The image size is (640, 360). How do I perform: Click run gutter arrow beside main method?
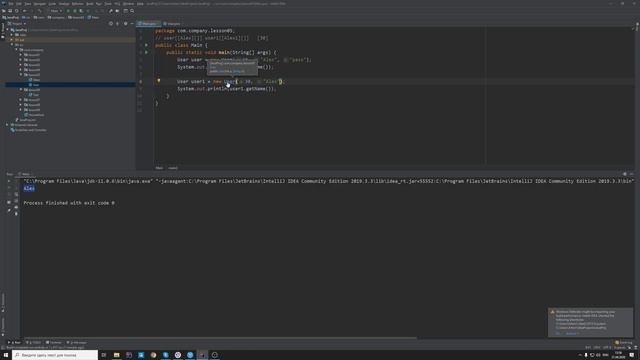147,52
